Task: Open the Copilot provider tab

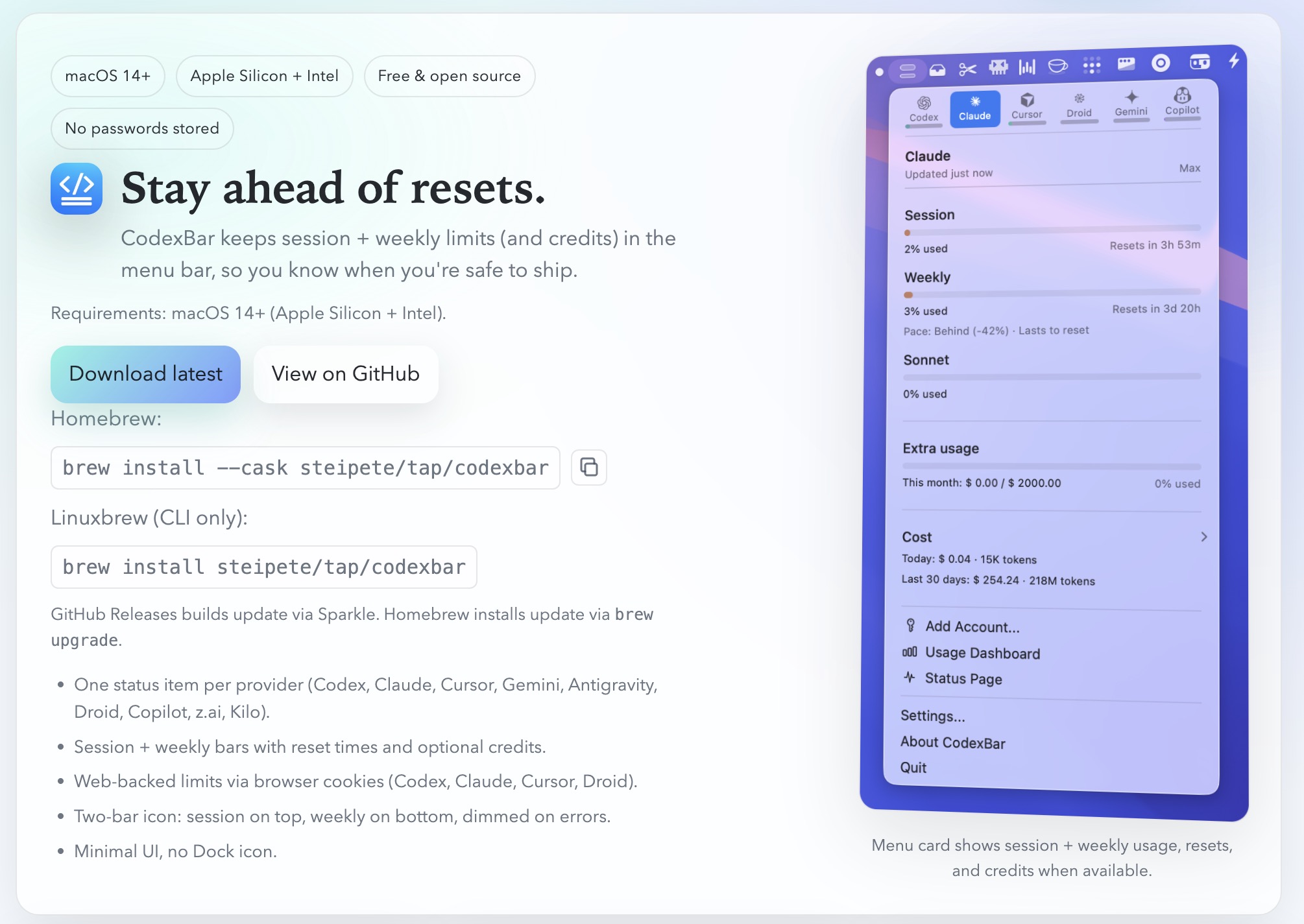Action: tap(1182, 102)
